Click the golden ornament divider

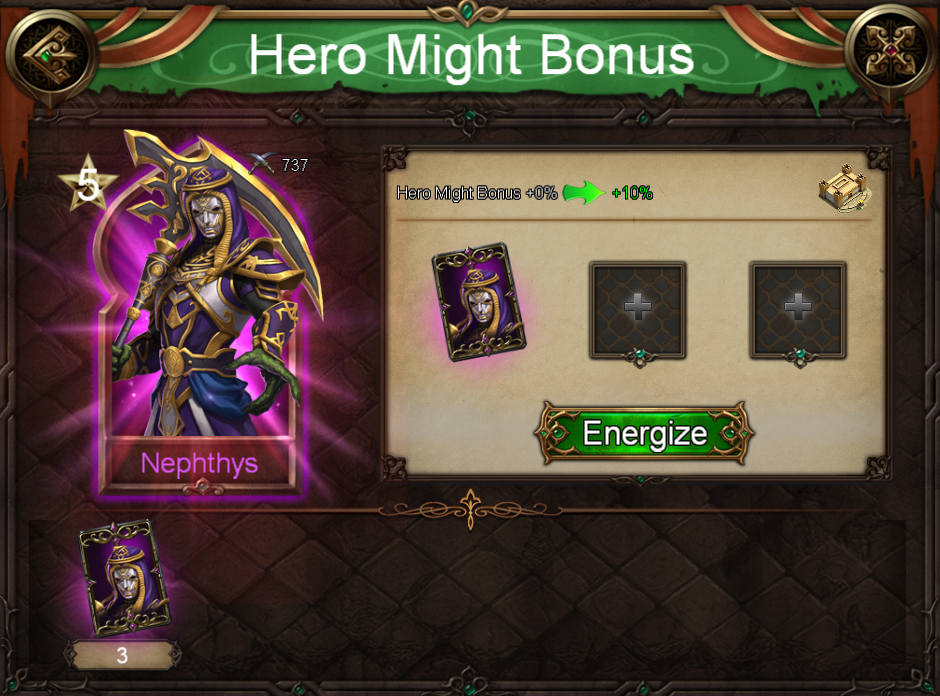[x=471, y=510]
